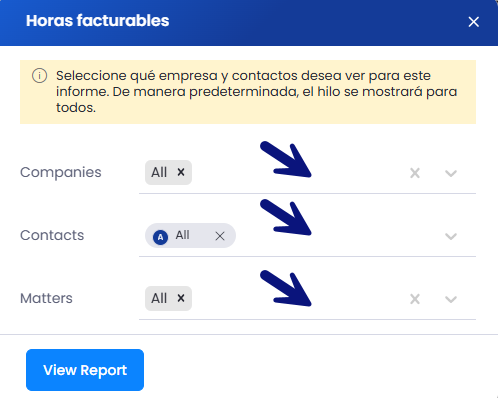
Task: Expand the Matters dropdown
Action: (x=451, y=299)
